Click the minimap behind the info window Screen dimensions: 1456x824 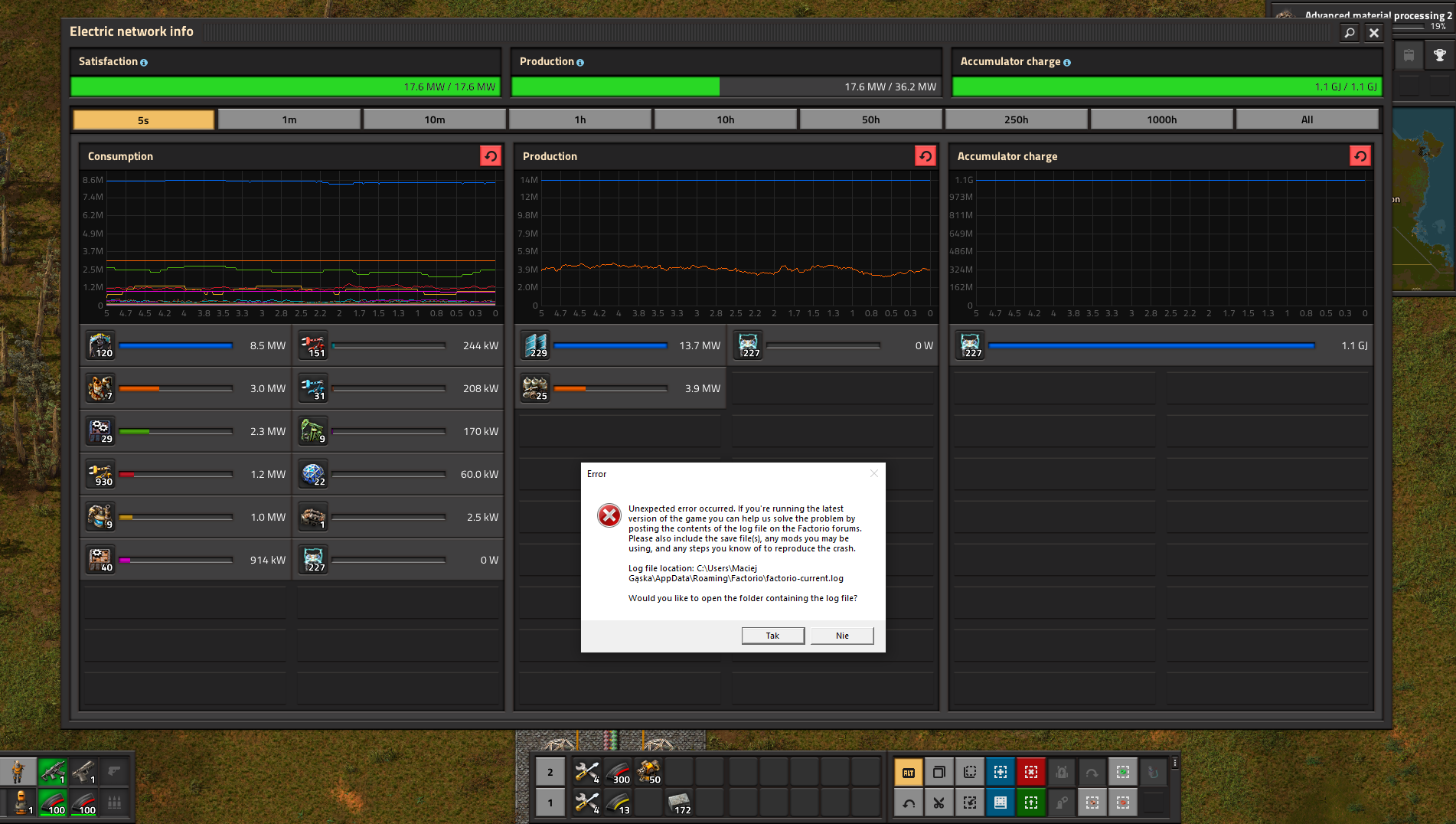tap(1424, 199)
